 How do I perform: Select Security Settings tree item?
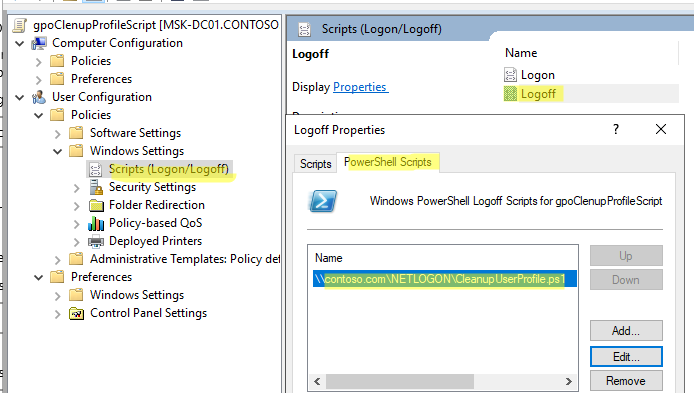152,187
